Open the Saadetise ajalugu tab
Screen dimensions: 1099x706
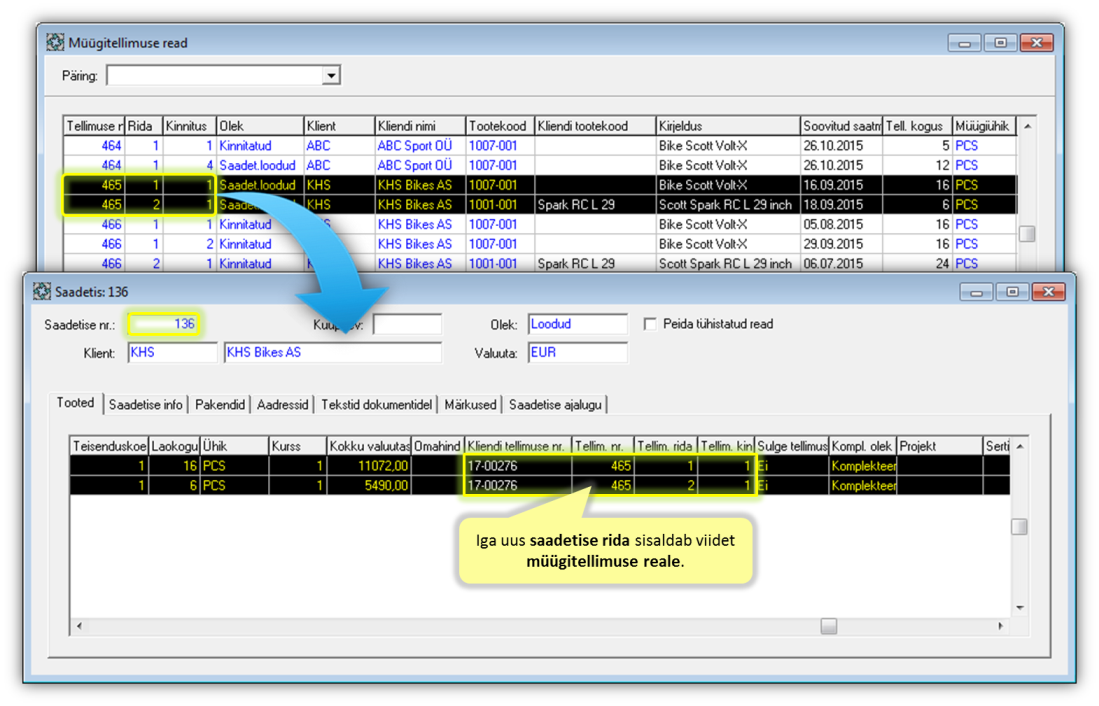tap(555, 405)
